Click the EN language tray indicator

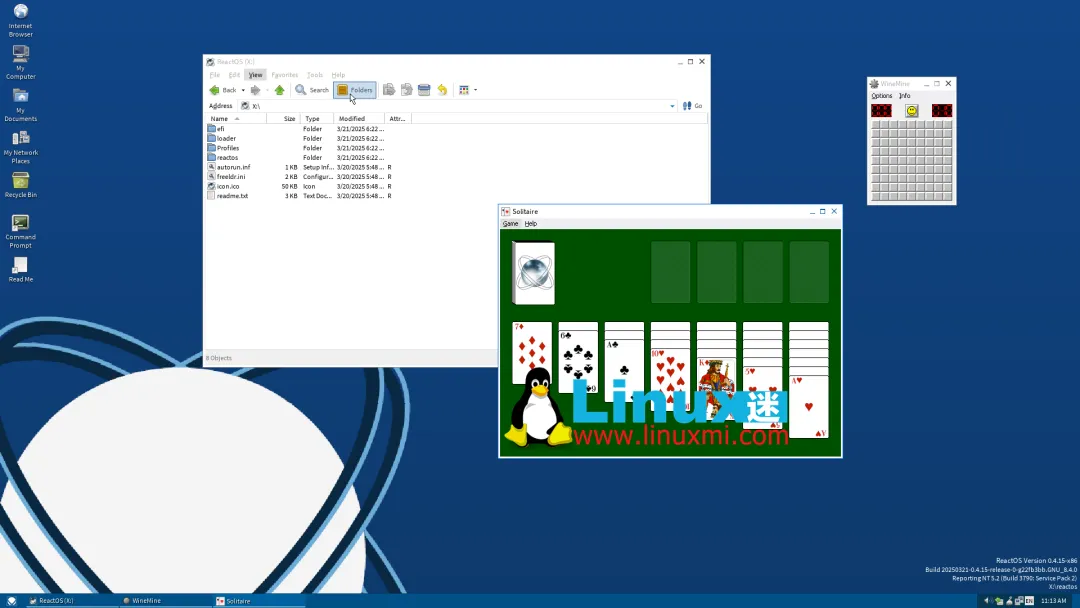pos(1029,600)
